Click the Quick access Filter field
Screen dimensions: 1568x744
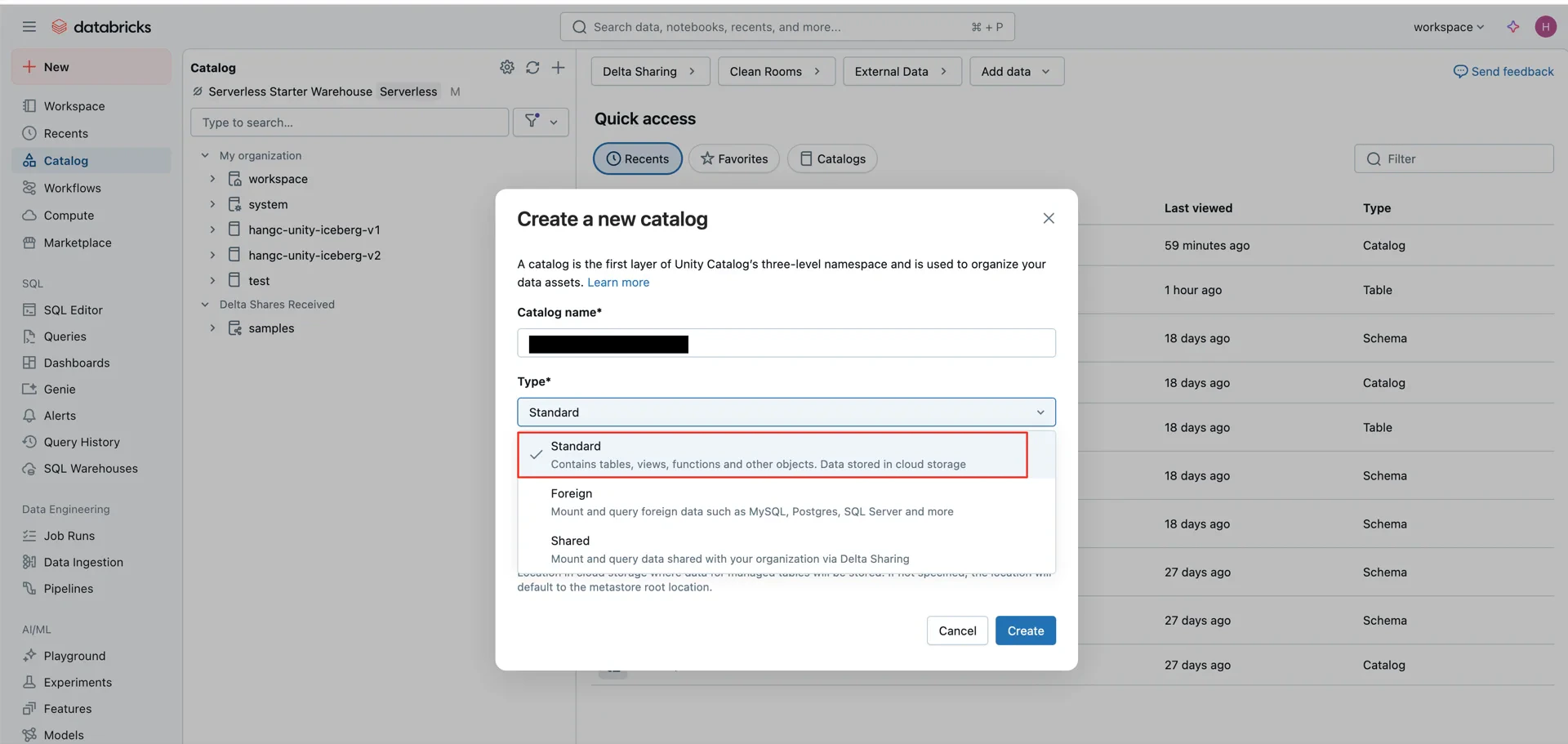(x=1454, y=158)
